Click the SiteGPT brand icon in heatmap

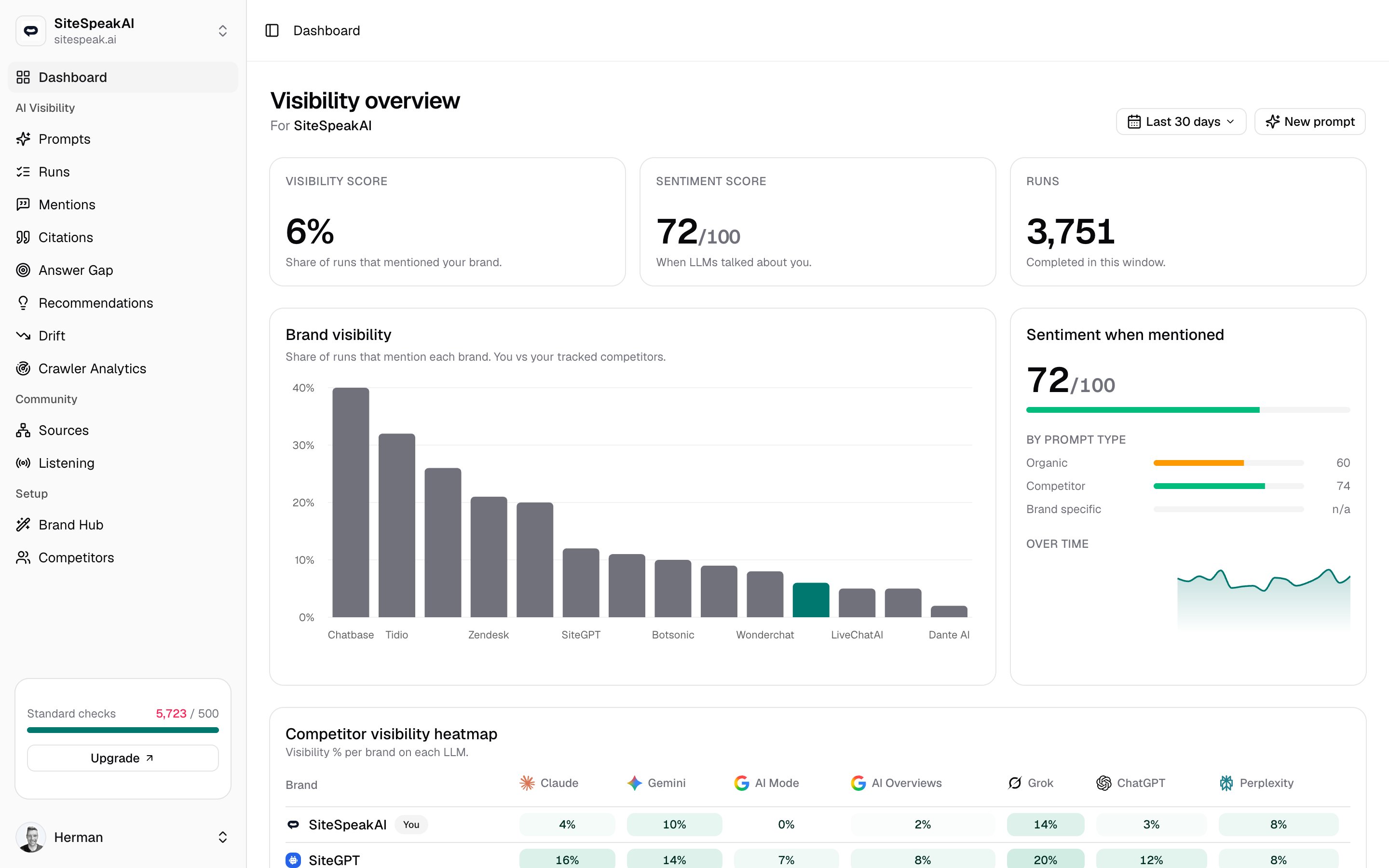[293, 860]
